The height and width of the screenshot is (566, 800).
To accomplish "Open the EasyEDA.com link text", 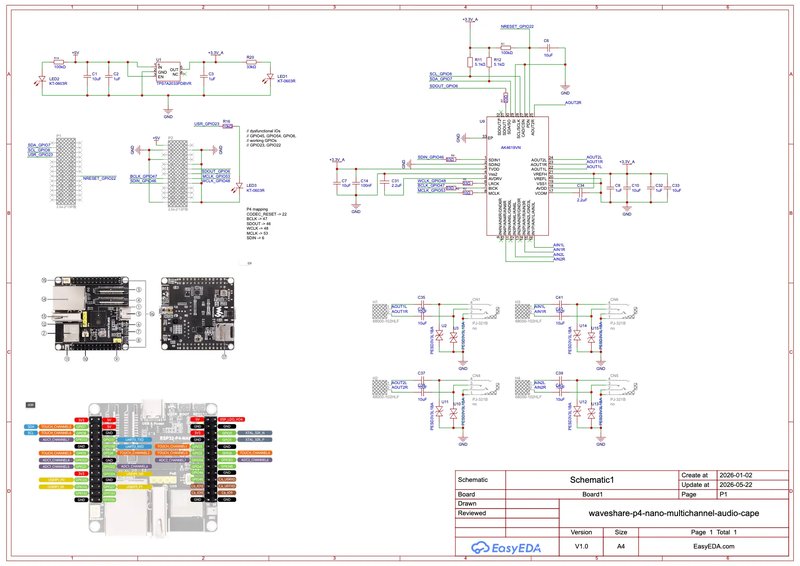I will click(x=714, y=546).
